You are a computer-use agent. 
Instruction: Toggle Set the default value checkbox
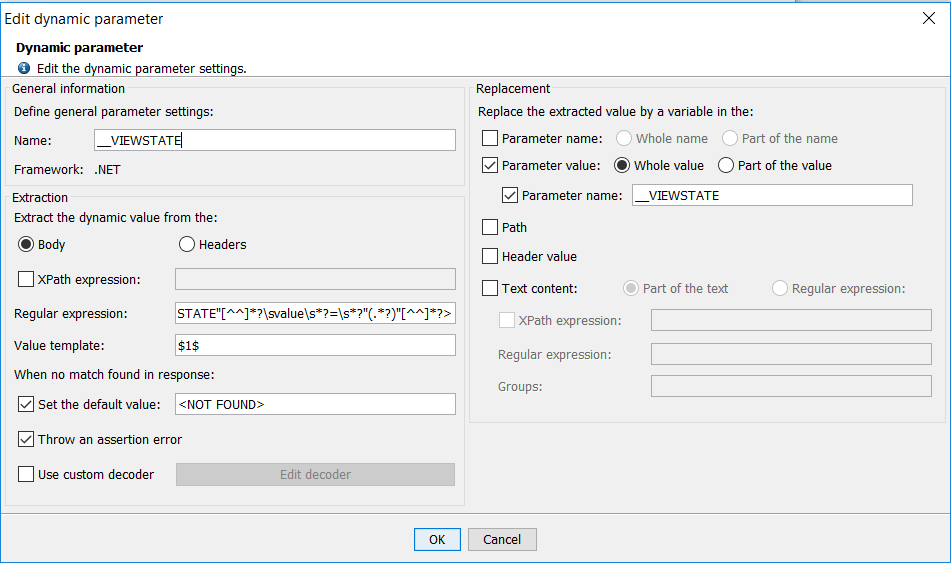pos(26,404)
